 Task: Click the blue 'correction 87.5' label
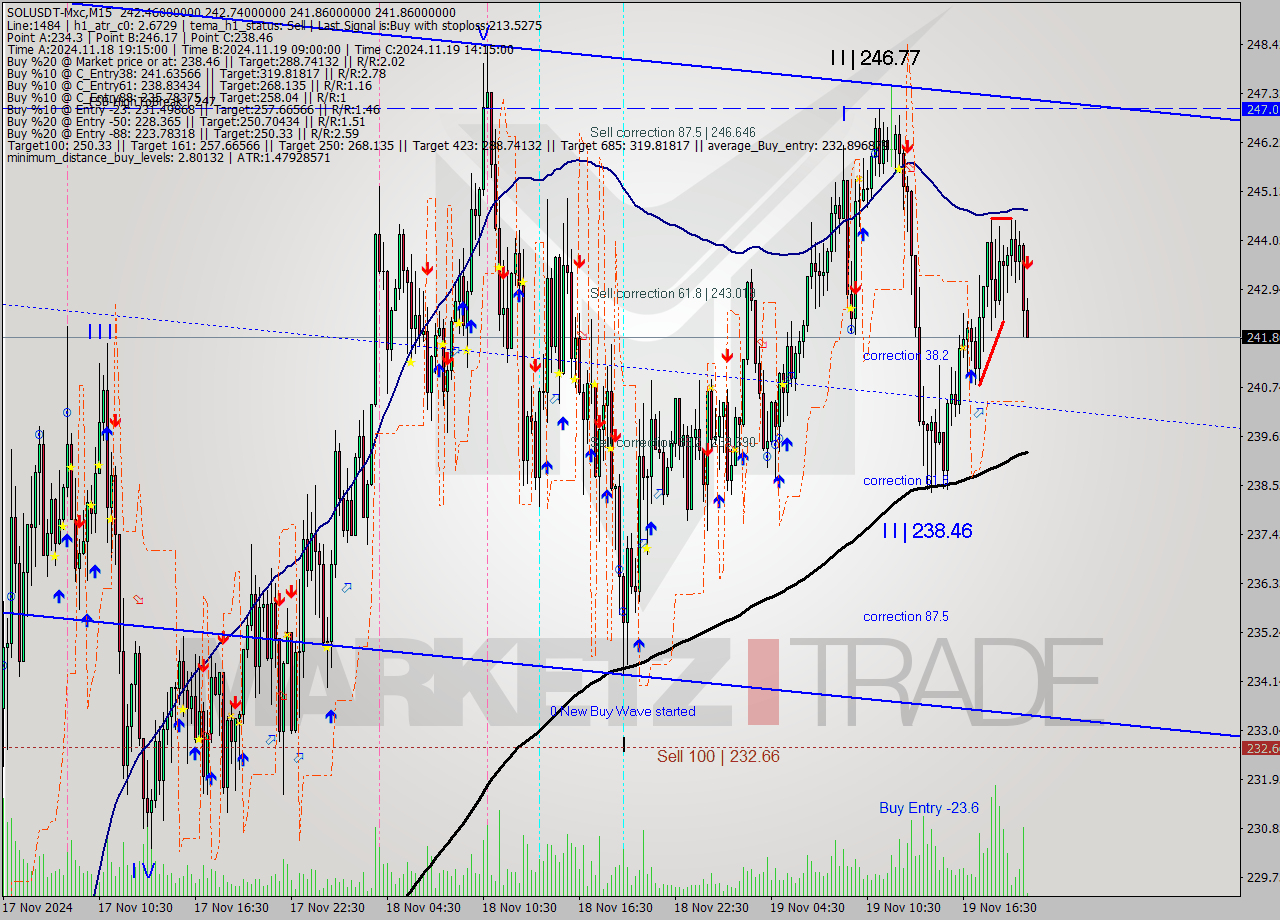(x=906, y=616)
